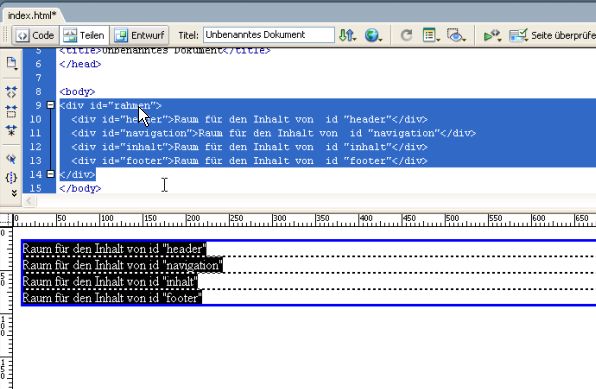
Task: Click the inhalt div text in design view
Action: [x=110, y=281]
